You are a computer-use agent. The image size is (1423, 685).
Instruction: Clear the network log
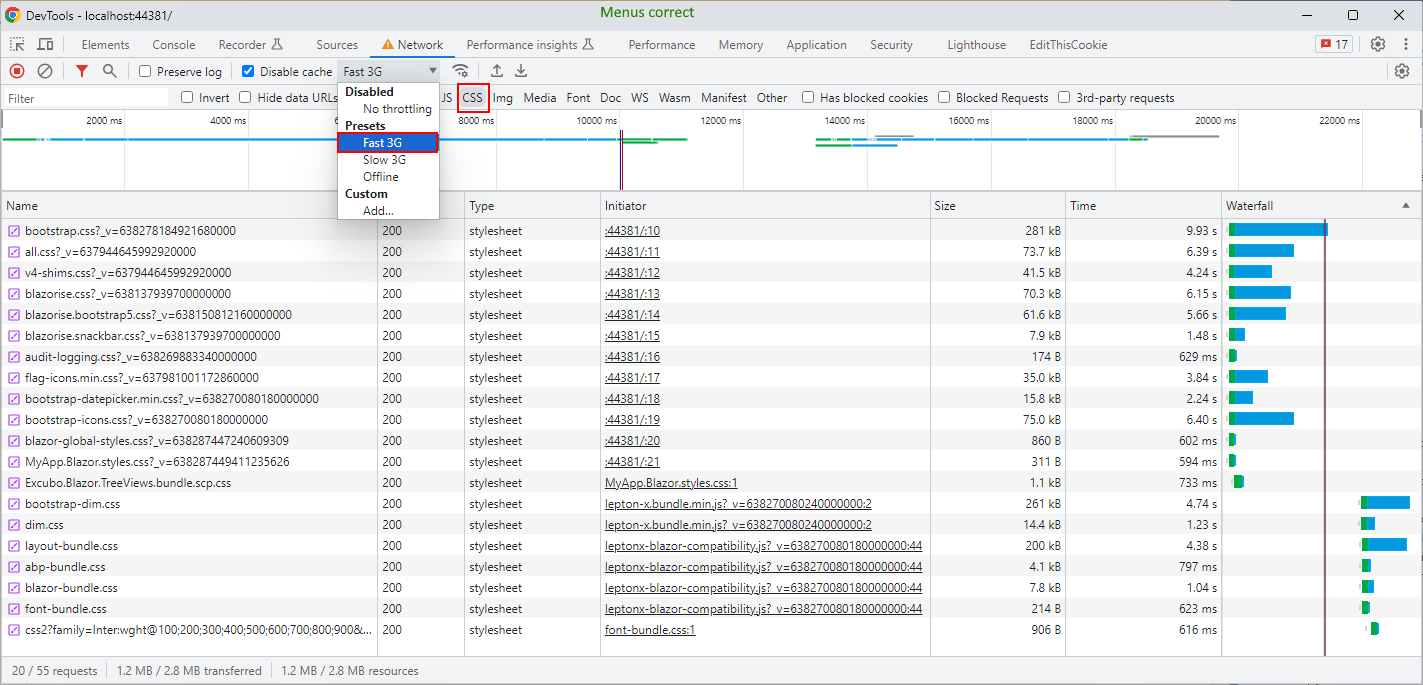tap(45, 71)
